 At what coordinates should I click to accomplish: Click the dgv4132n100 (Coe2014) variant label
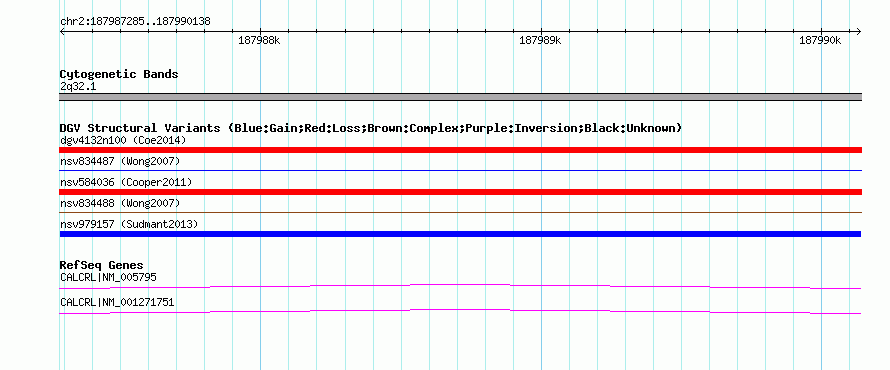coord(123,140)
